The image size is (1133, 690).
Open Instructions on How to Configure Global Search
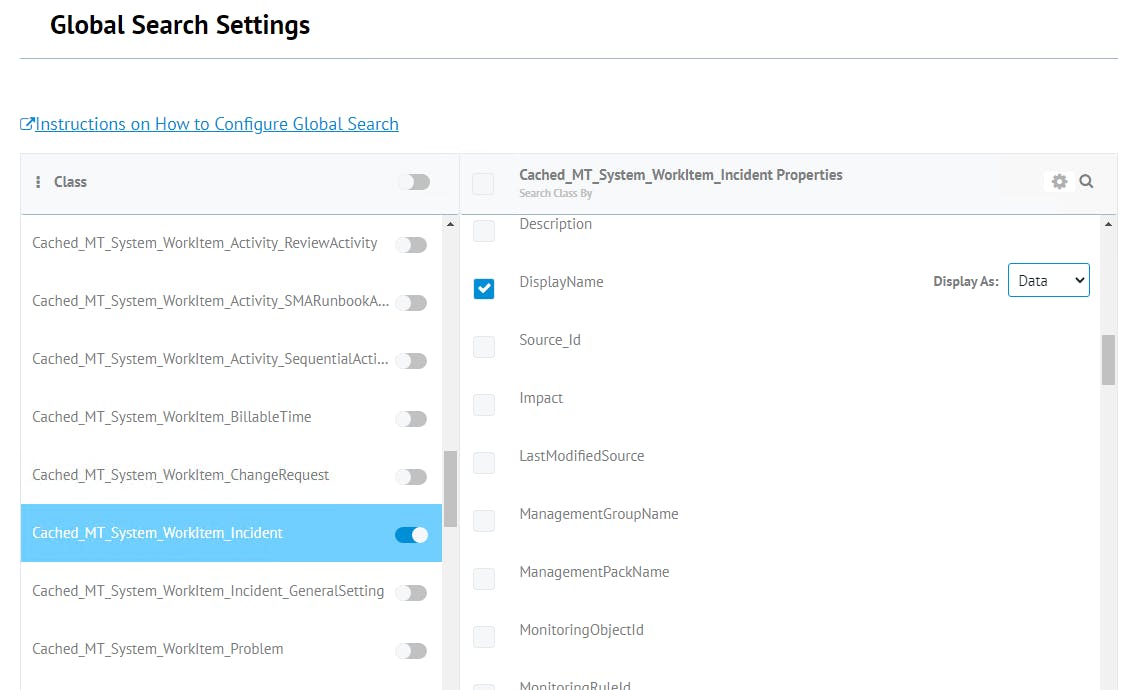[x=216, y=124]
